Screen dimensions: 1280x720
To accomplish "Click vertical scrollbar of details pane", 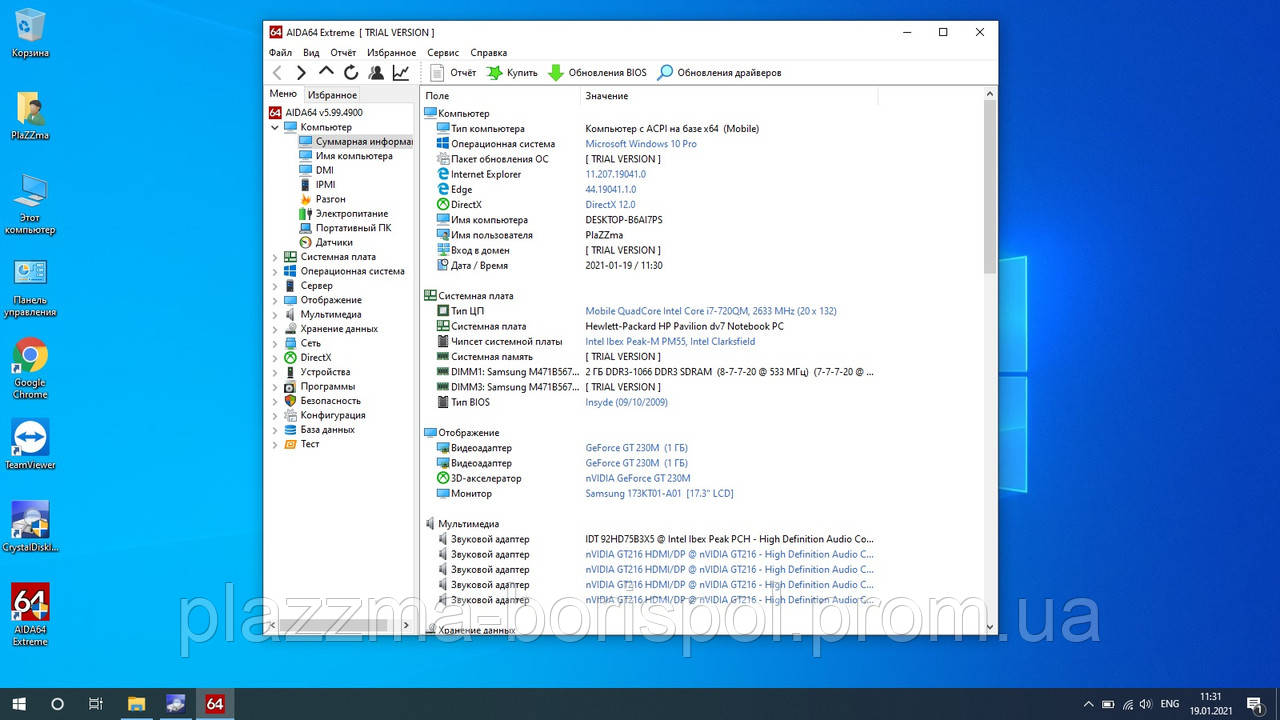I will 990,187.
